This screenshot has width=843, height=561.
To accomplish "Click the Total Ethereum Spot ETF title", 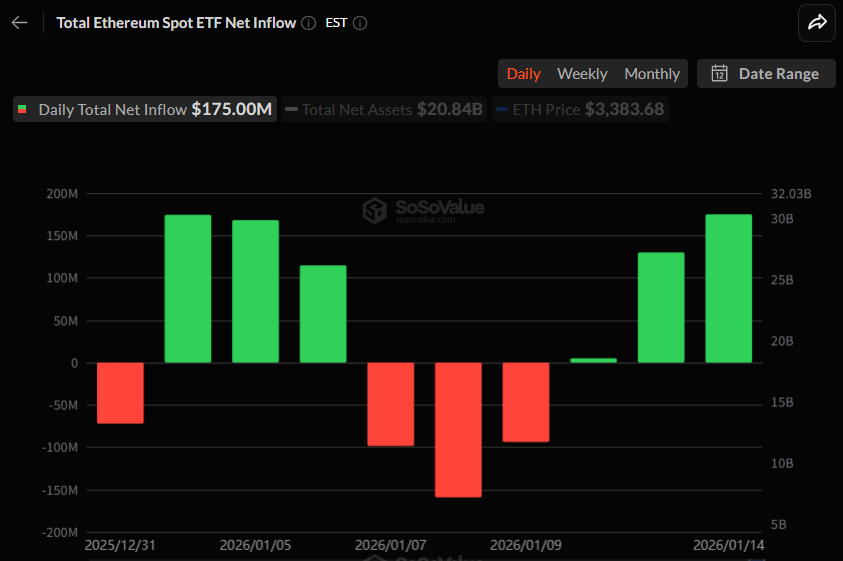I will (176, 22).
